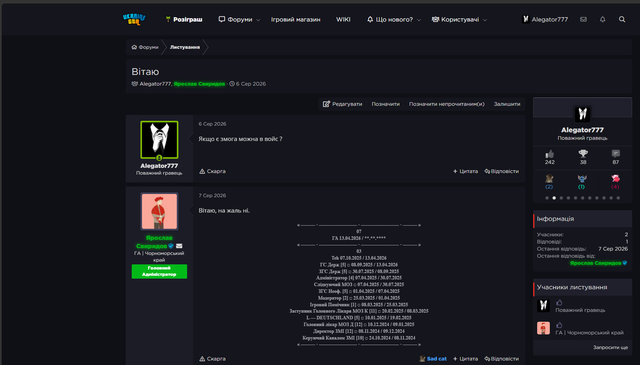The height and width of the screenshot is (365, 640).
Task: Click Alegator777 participant link under title
Action: point(155,84)
